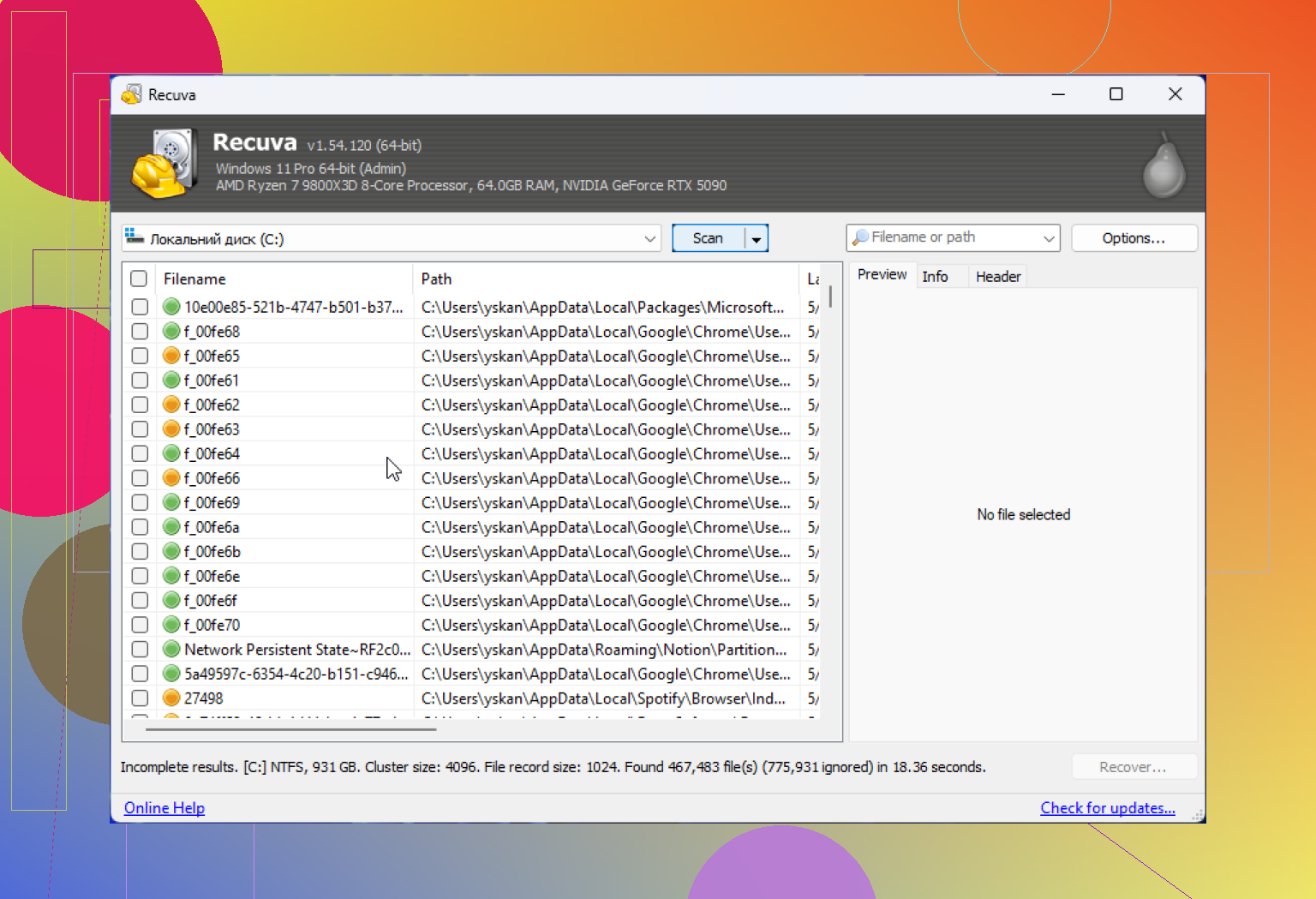Check the box for f_00fe61
The width and height of the screenshot is (1316, 899).
pyautogui.click(x=140, y=380)
